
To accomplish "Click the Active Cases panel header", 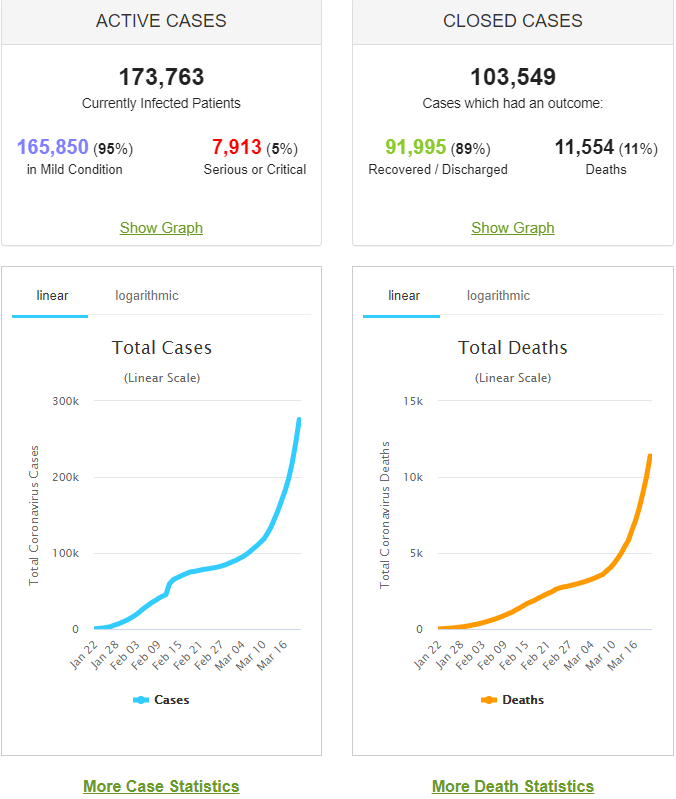I will [x=161, y=21].
